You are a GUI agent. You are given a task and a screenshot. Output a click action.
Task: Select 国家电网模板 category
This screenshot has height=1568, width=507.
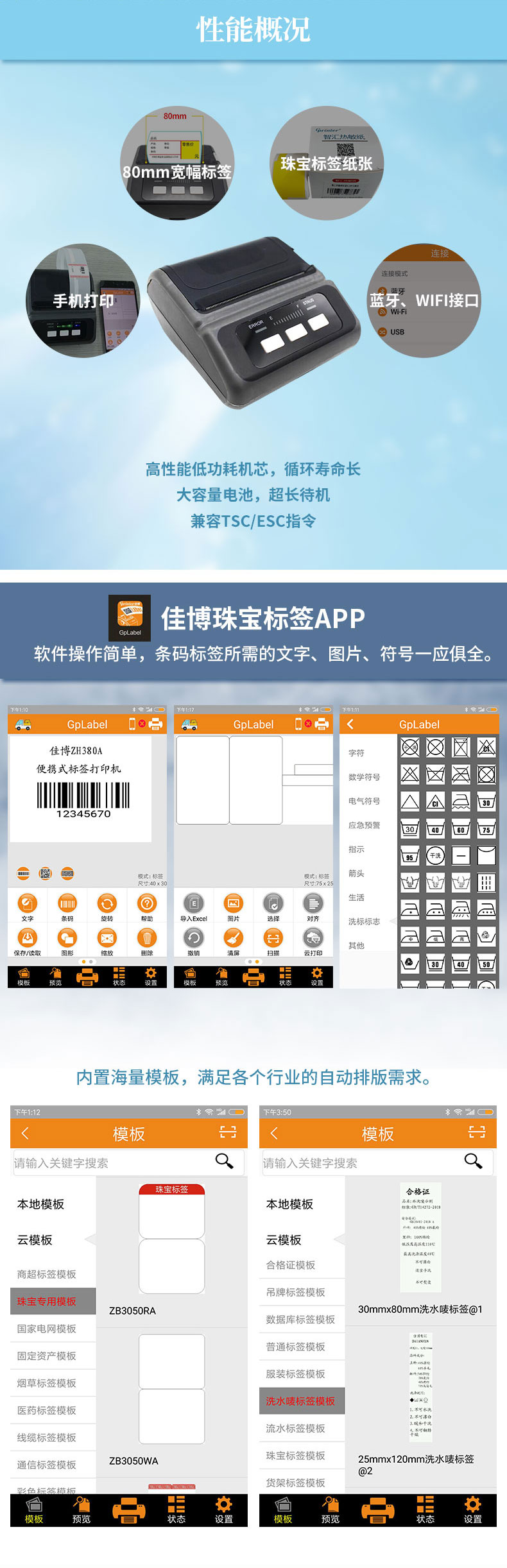click(53, 1329)
